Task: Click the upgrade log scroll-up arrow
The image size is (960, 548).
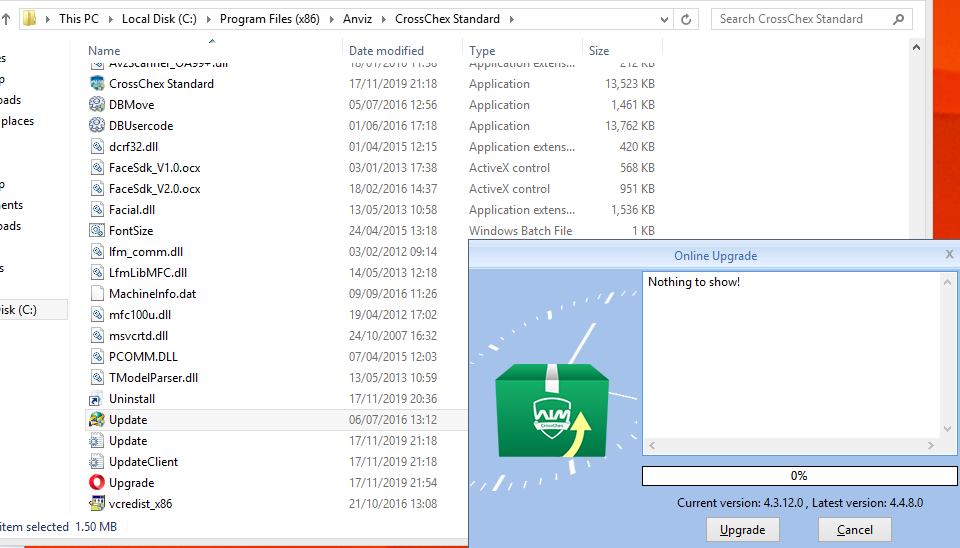Action: pos(947,282)
